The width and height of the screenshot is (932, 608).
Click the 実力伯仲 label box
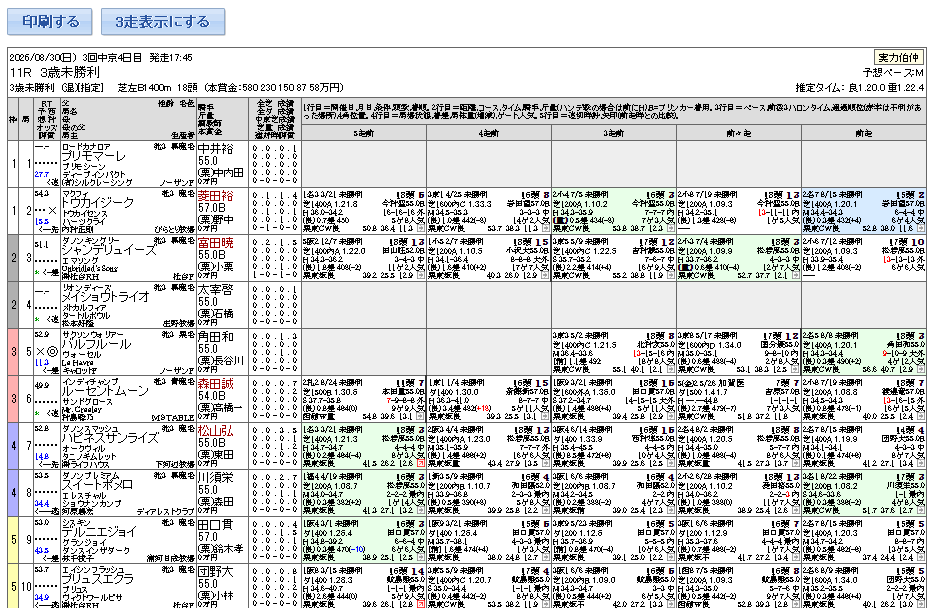click(899, 58)
